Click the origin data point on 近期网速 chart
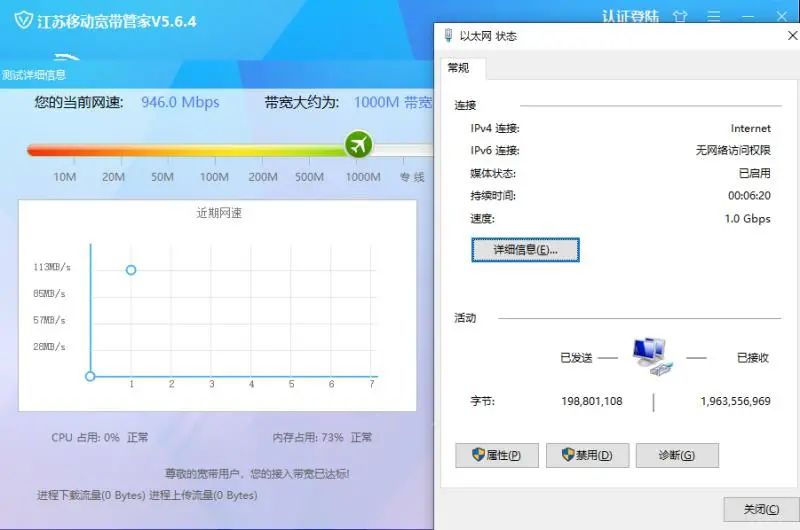Image resolution: width=800 pixels, height=530 pixels. 90,376
